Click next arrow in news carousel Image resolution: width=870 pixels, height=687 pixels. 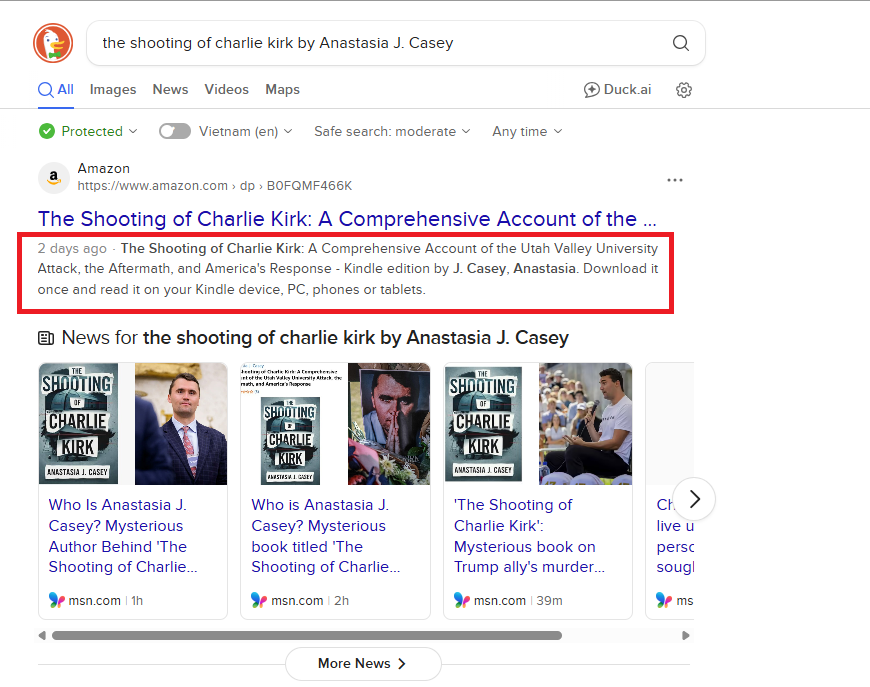point(694,499)
